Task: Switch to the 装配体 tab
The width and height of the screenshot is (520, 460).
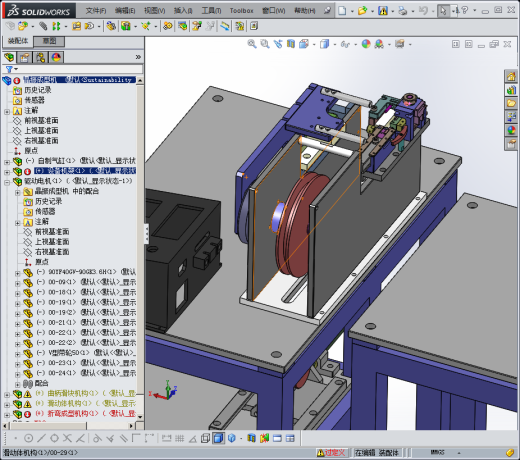Action: click(18, 41)
